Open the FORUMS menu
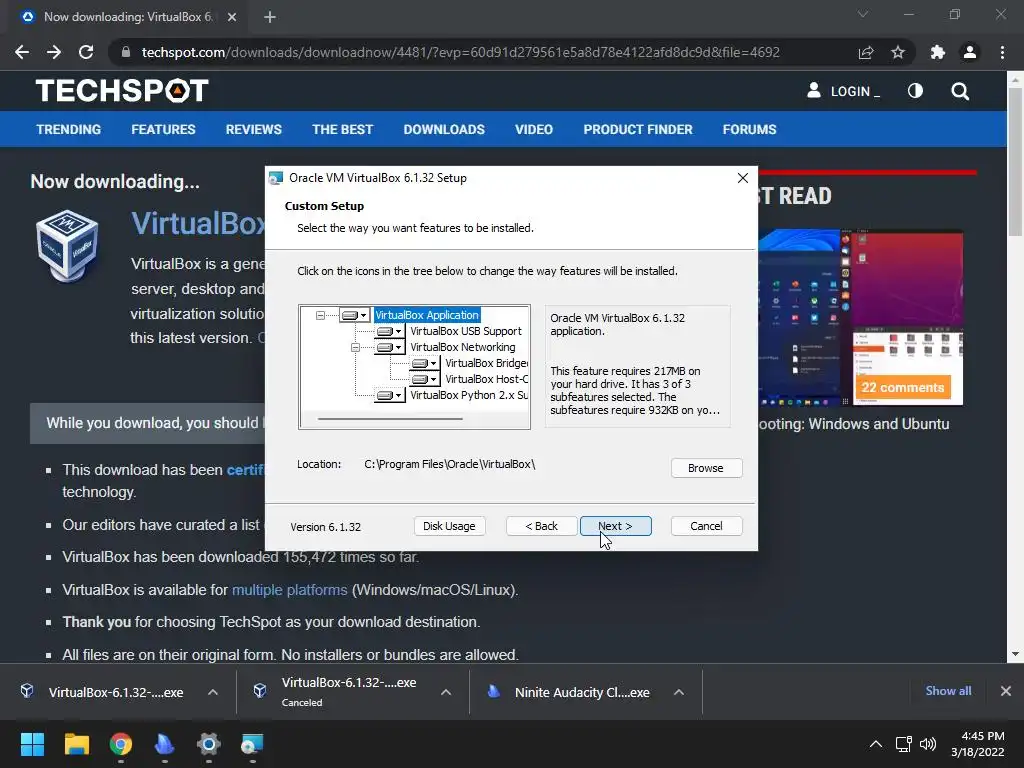The height and width of the screenshot is (768, 1024). [749, 129]
